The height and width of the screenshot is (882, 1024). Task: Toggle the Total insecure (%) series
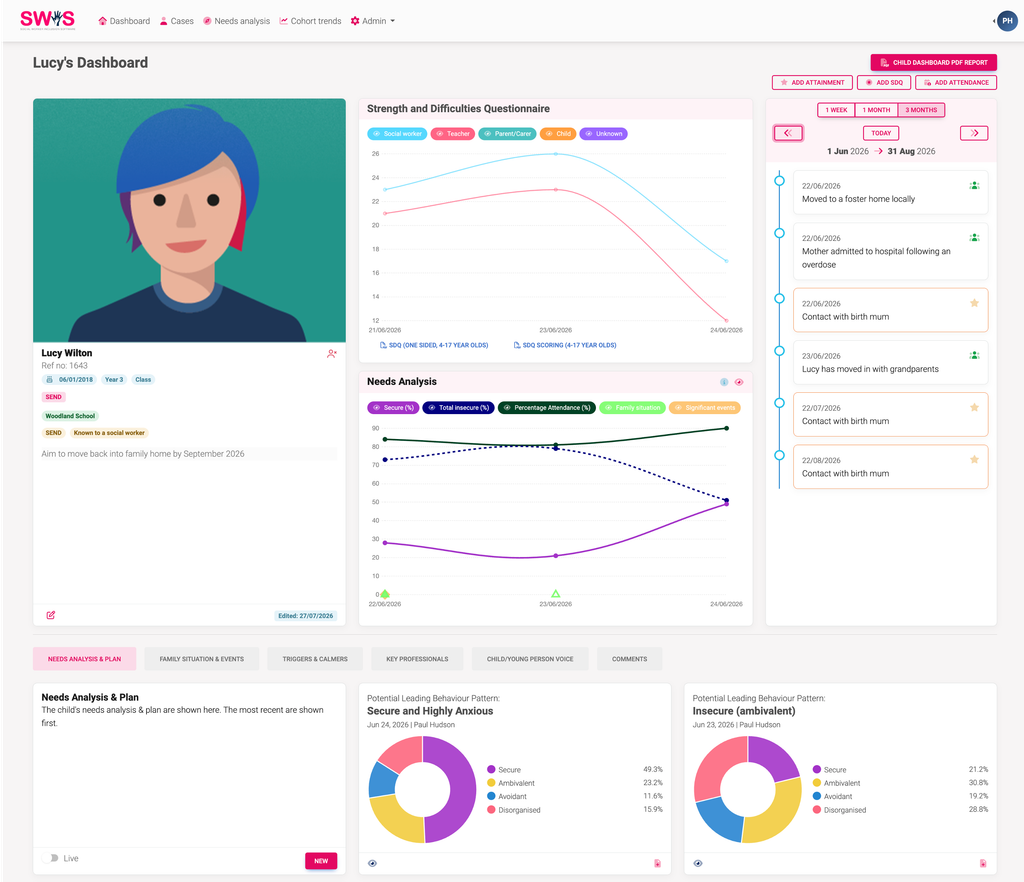tap(458, 408)
